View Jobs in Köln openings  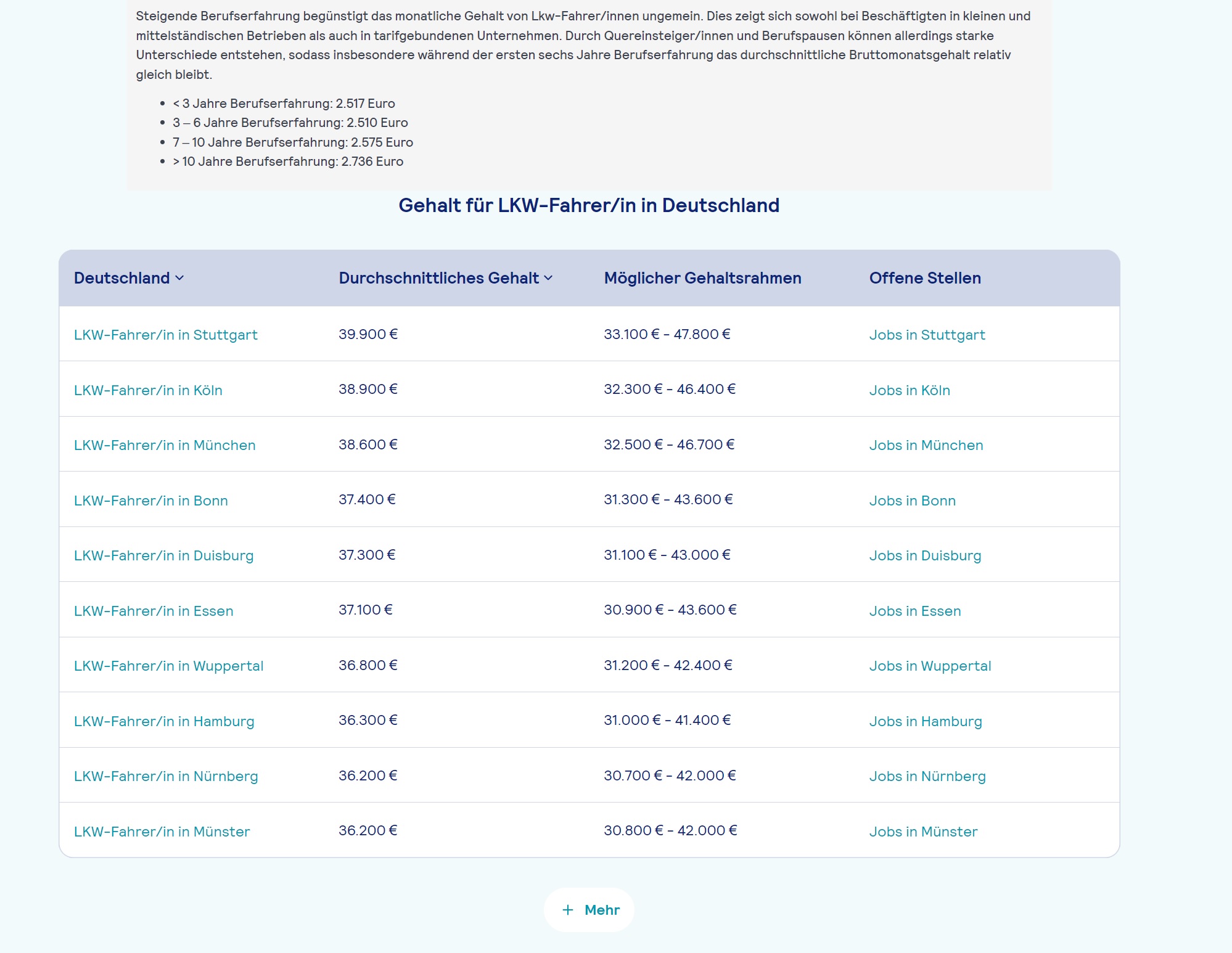[x=910, y=390]
